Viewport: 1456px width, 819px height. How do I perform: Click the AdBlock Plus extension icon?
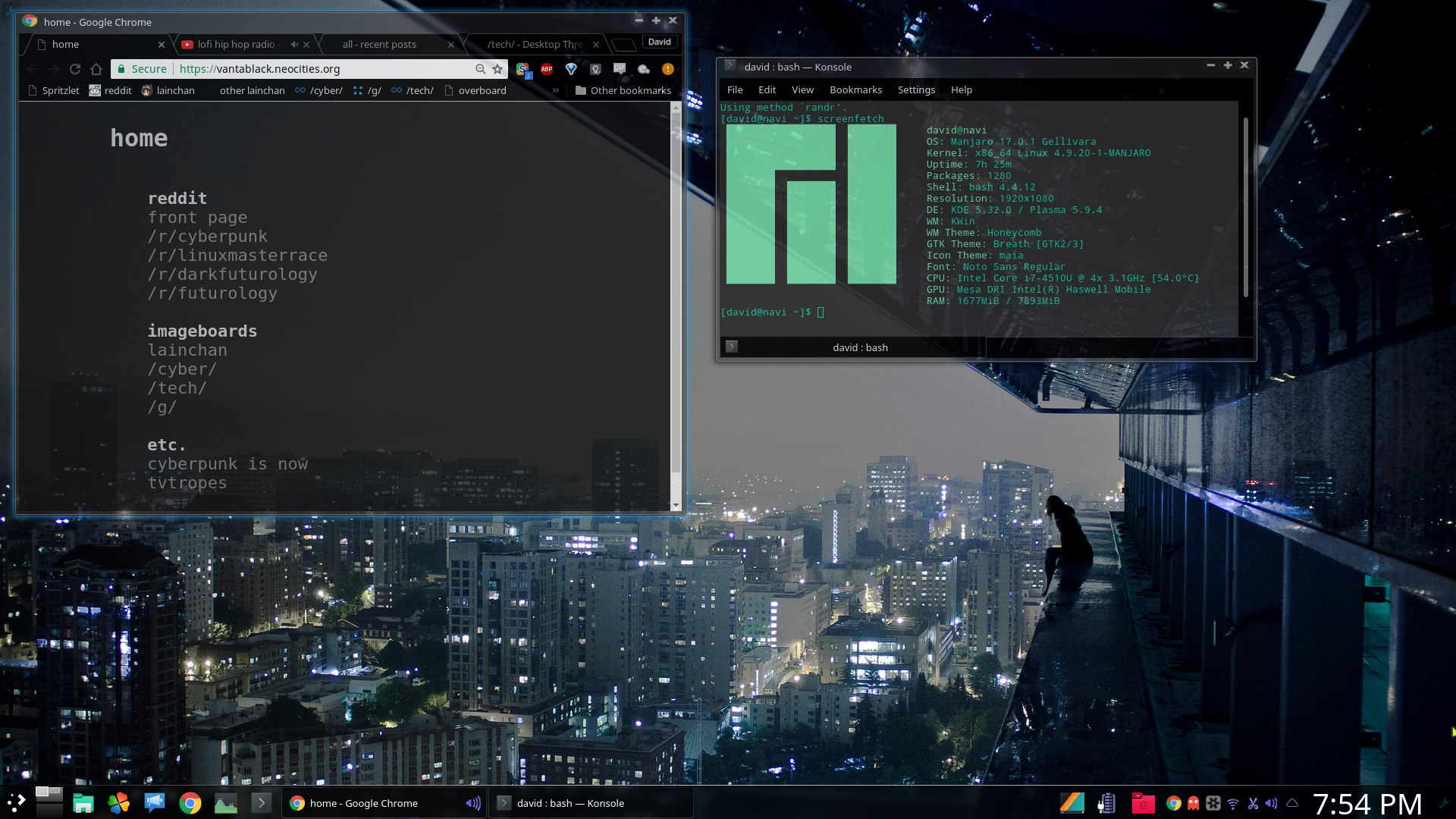[x=547, y=69]
